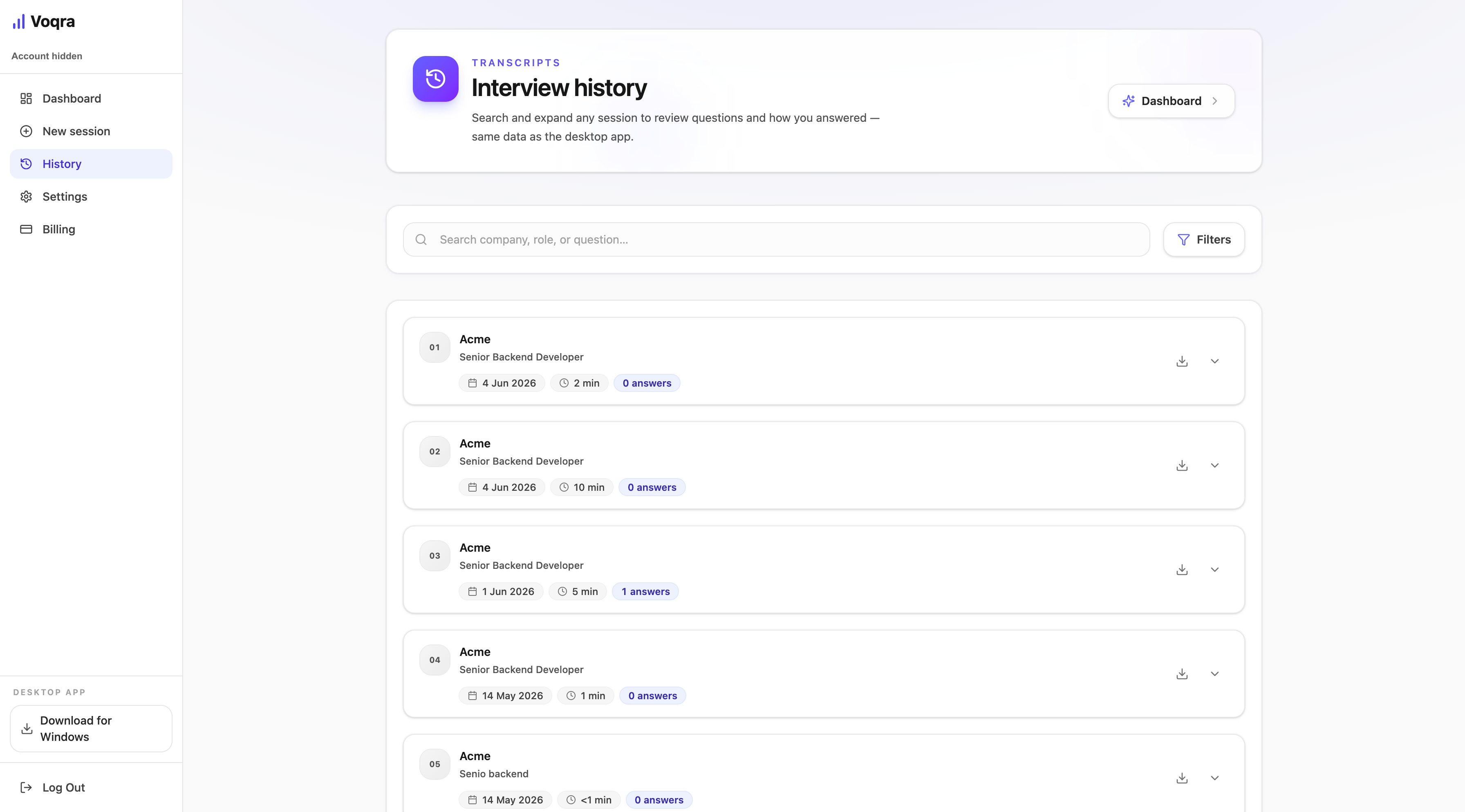Select History in the sidebar
1465x812 pixels.
pyautogui.click(x=91, y=164)
